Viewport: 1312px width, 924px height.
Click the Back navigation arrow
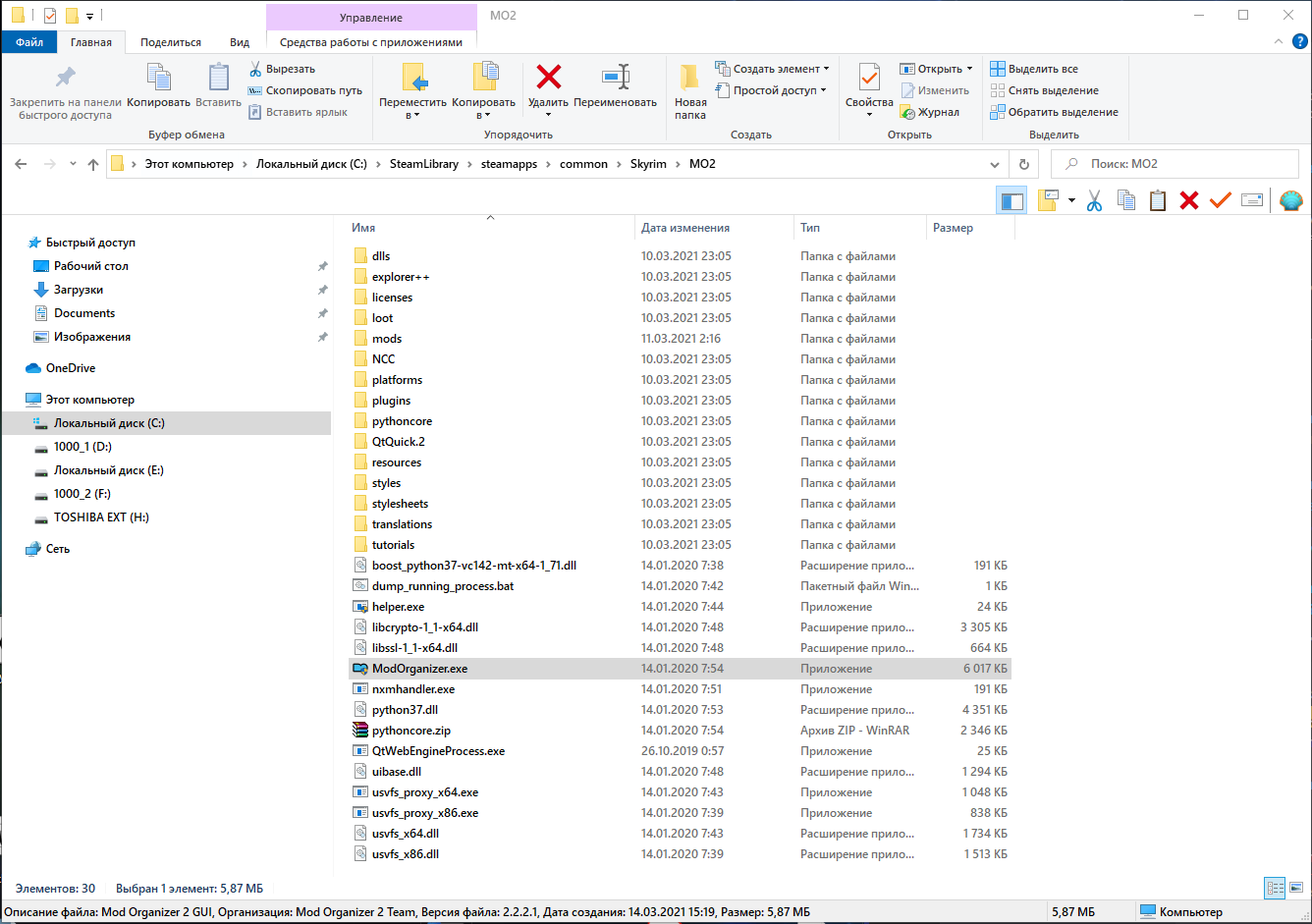pyautogui.click(x=22, y=164)
